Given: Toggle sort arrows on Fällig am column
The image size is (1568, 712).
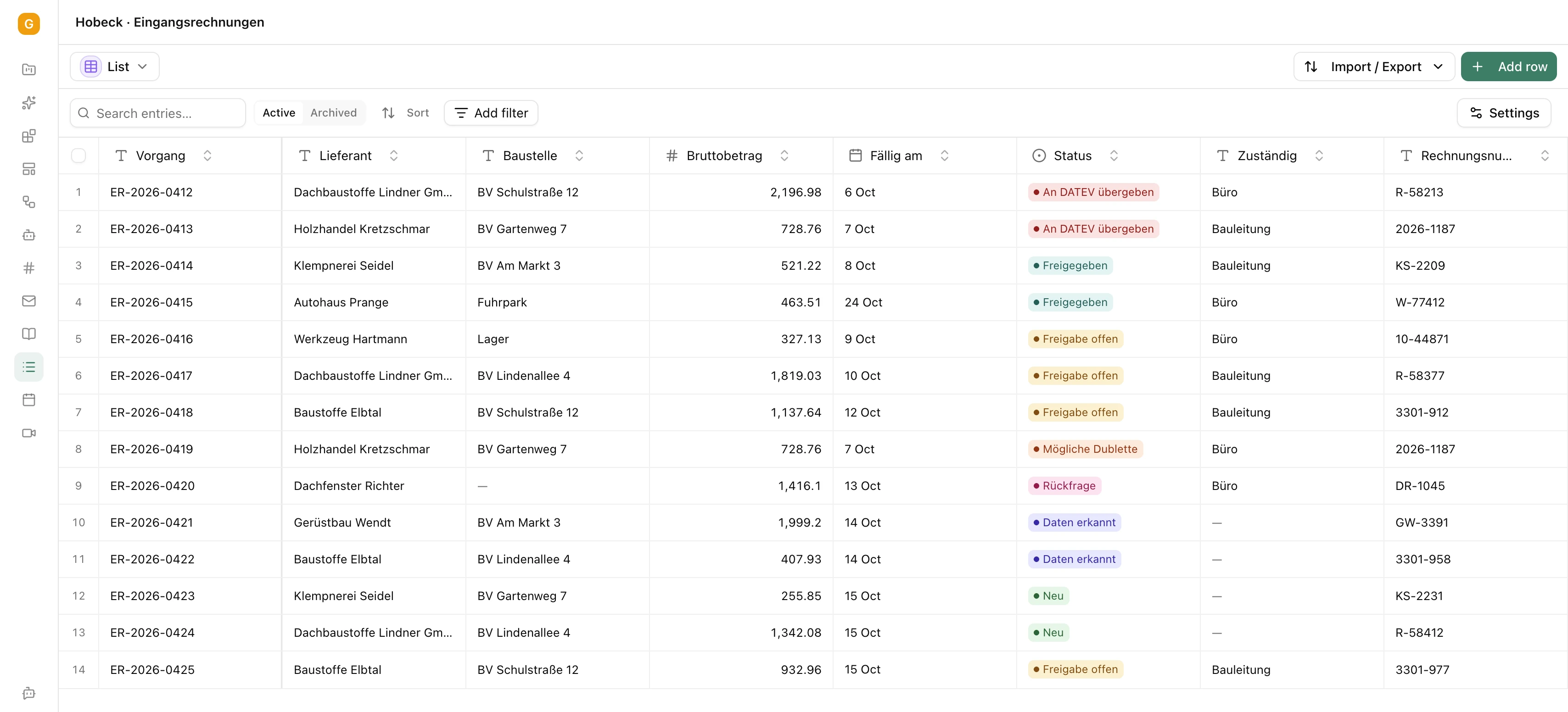Looking at the screenshot, I should tap(945, 156).
